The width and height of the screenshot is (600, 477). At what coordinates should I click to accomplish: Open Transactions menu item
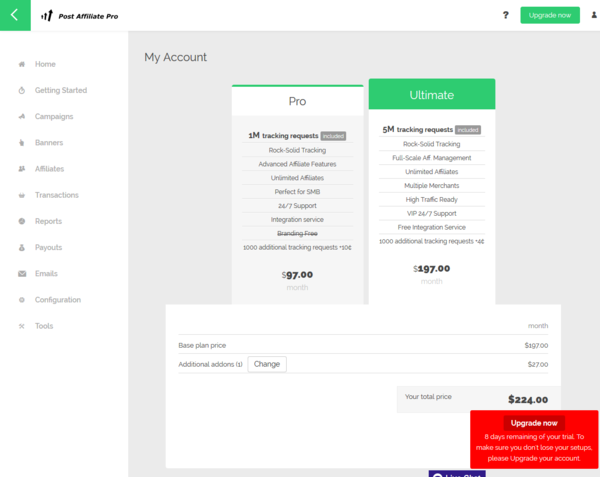(57, 195)
